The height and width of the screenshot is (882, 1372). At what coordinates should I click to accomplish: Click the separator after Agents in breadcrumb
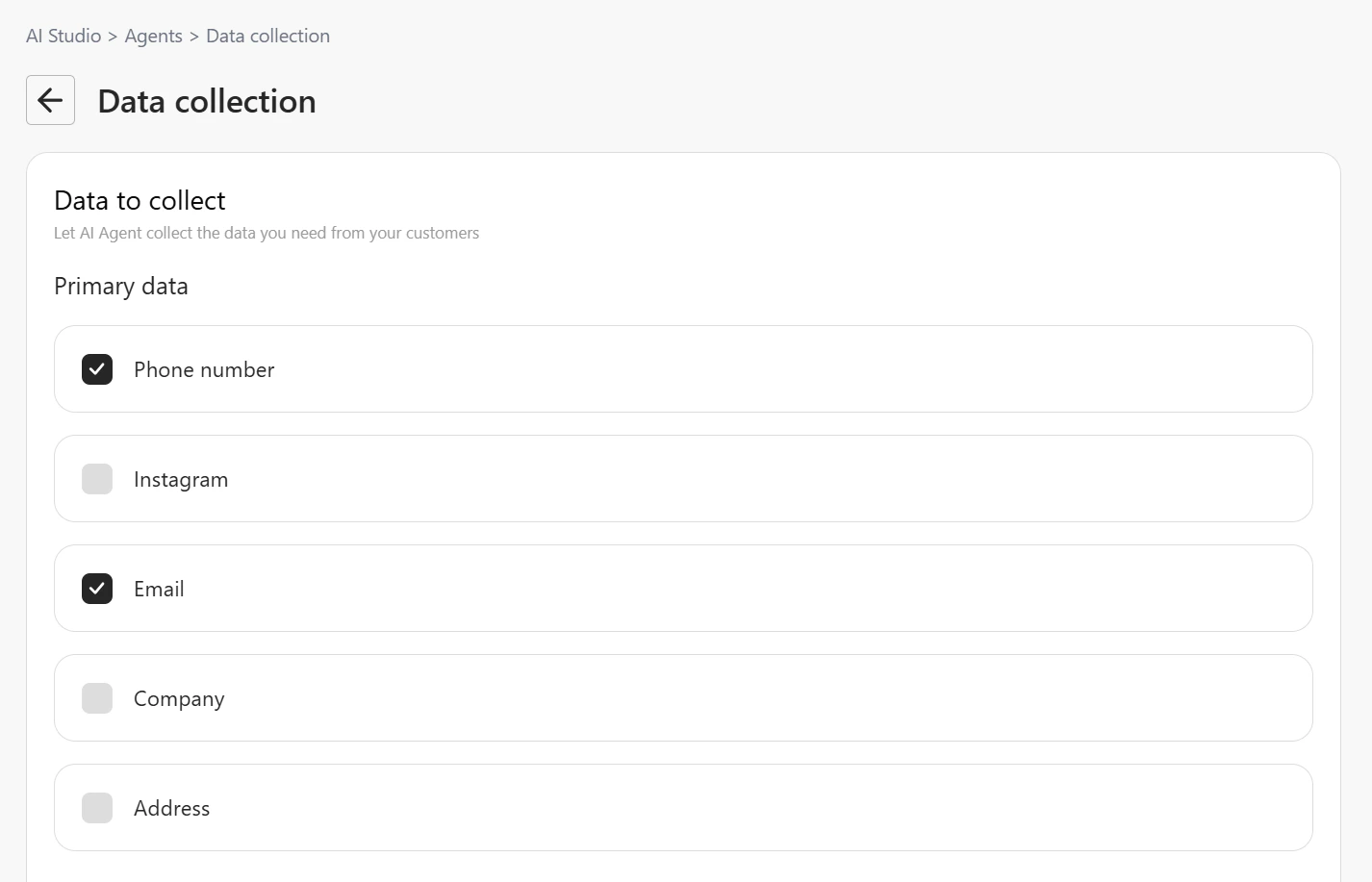[x=194, y=37]
